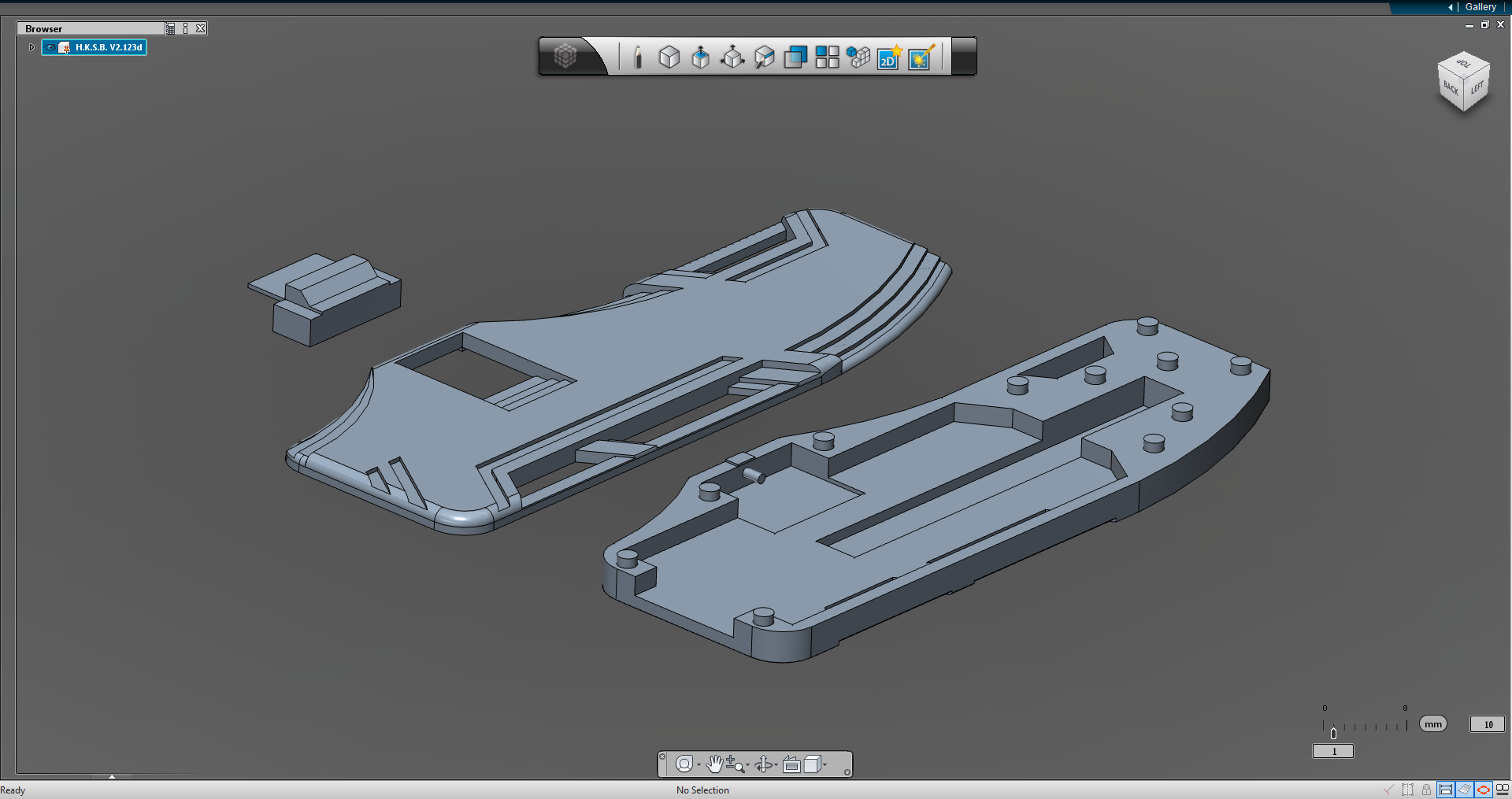The height and width of the screenshot is (799, 1512).
Task: Expand the bottom panel collapse arrow
Action: 112,777
